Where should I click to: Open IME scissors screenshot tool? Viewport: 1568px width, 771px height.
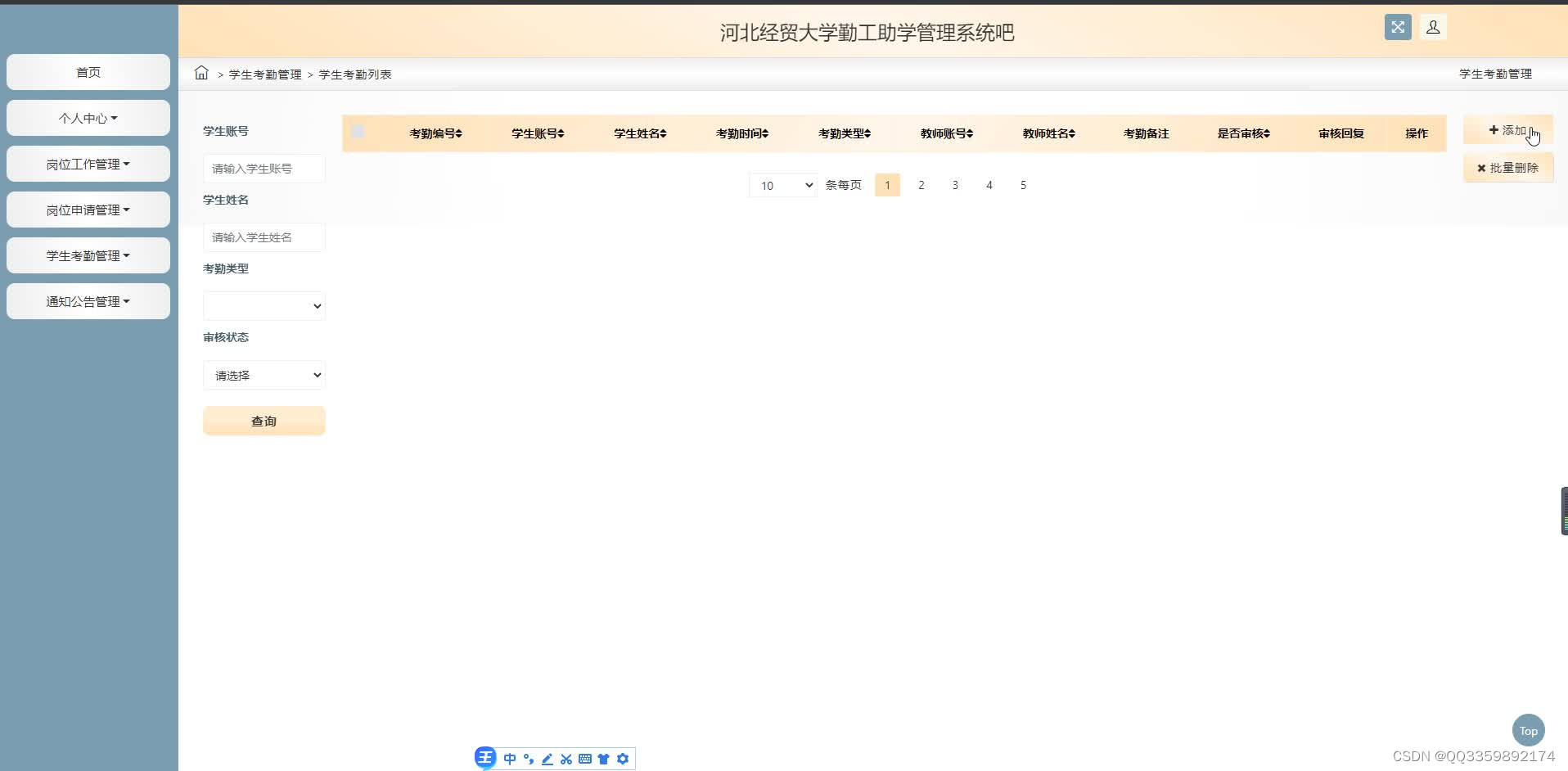(x=566, y=759)
